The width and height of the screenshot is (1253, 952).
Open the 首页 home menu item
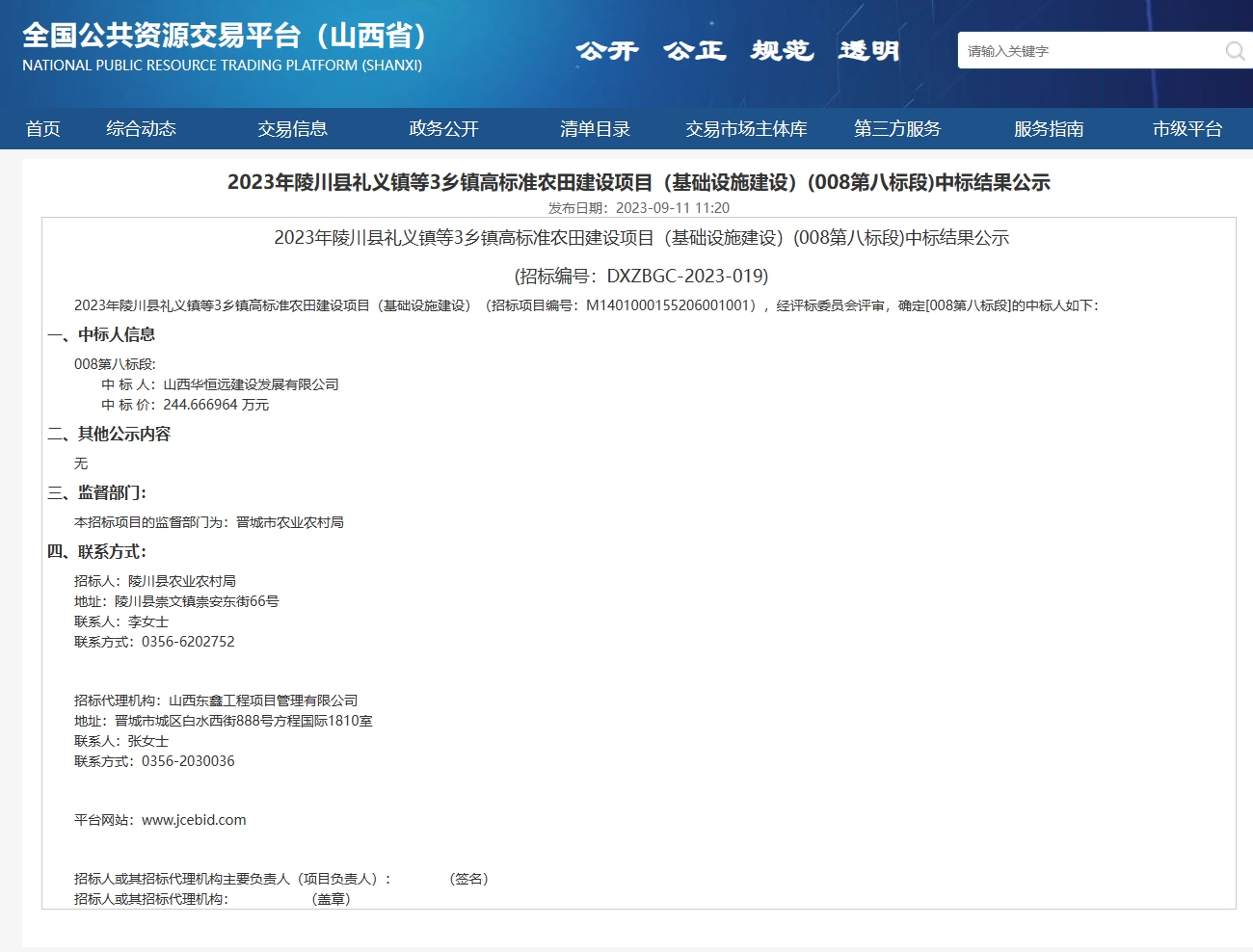(x=42, y=129)
